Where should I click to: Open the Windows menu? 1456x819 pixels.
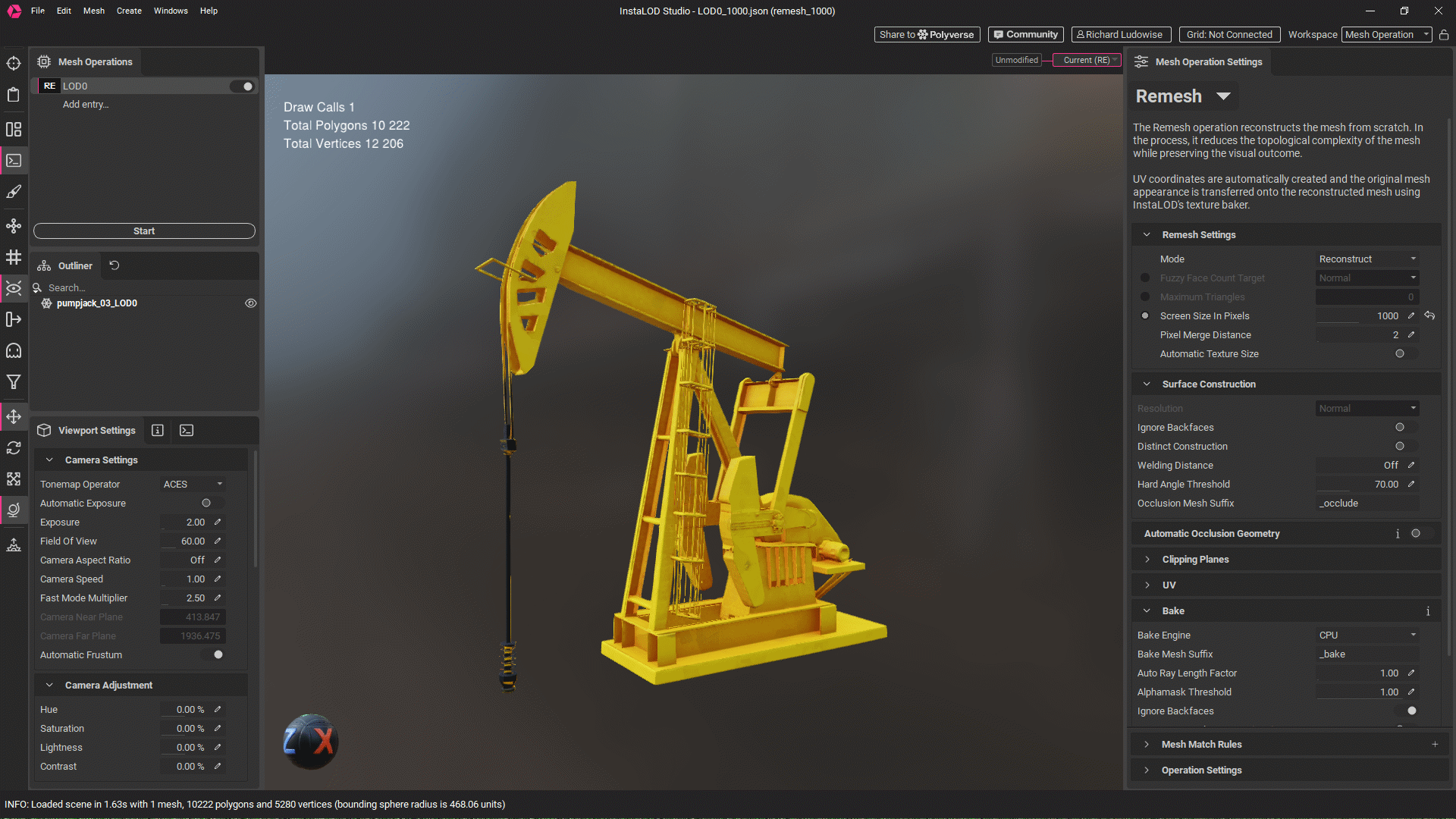[171, 11]
